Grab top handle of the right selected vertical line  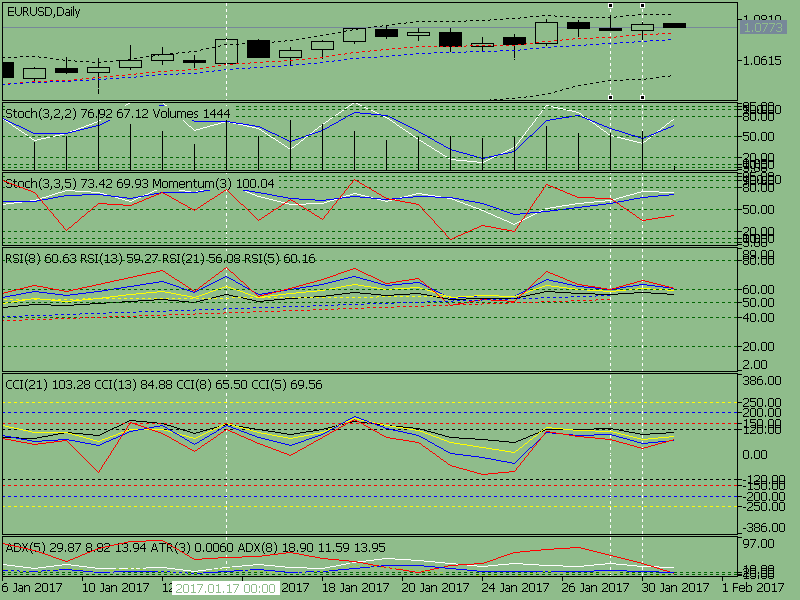pos(642,6)
